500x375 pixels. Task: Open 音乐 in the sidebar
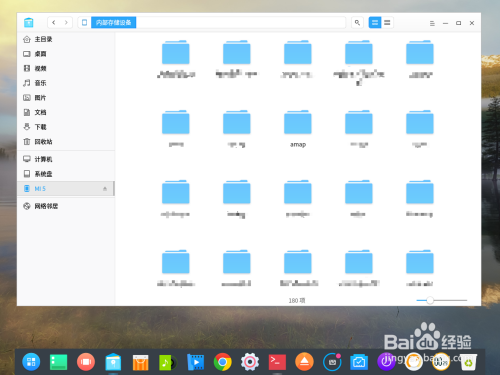coord(66,83)
